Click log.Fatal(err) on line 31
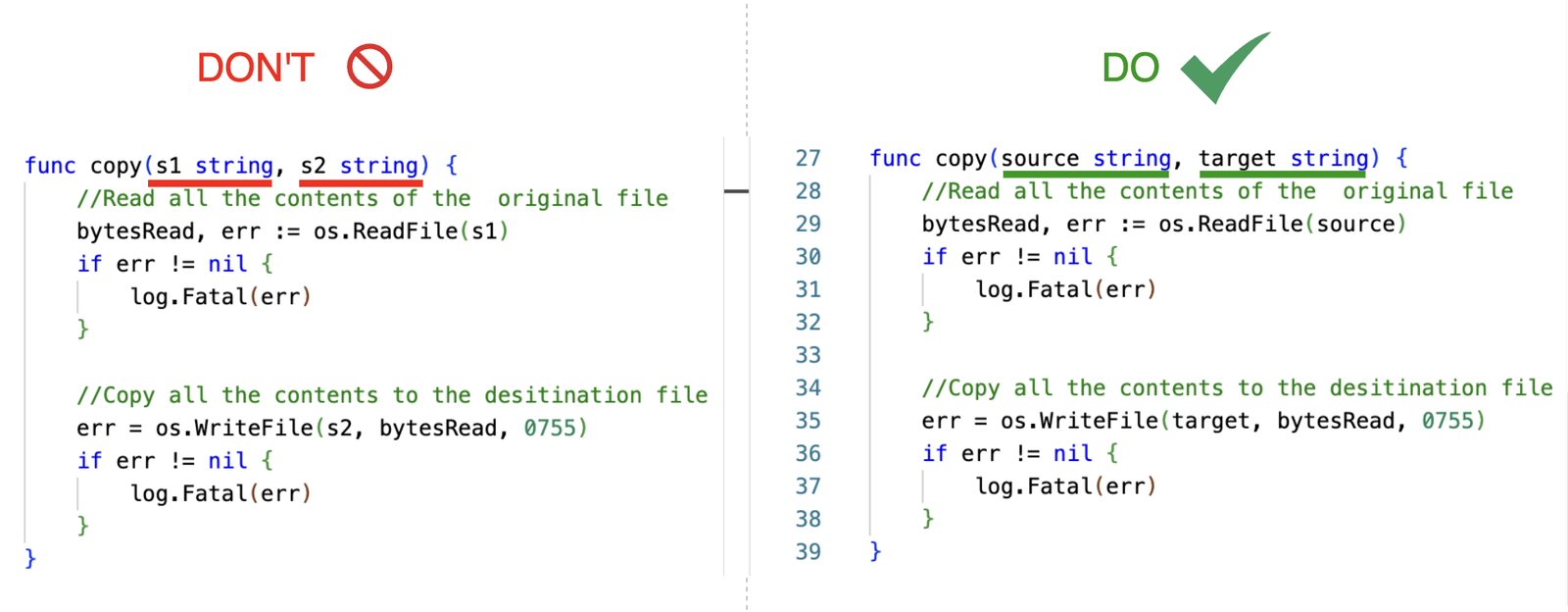The height and width of the screenshot is (612, 1568). (x=1065, y=289)
